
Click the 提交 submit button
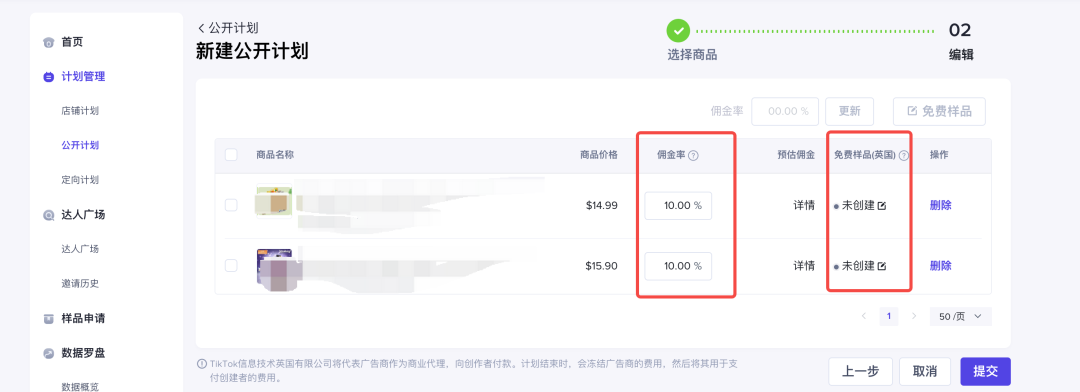point(985,371)
